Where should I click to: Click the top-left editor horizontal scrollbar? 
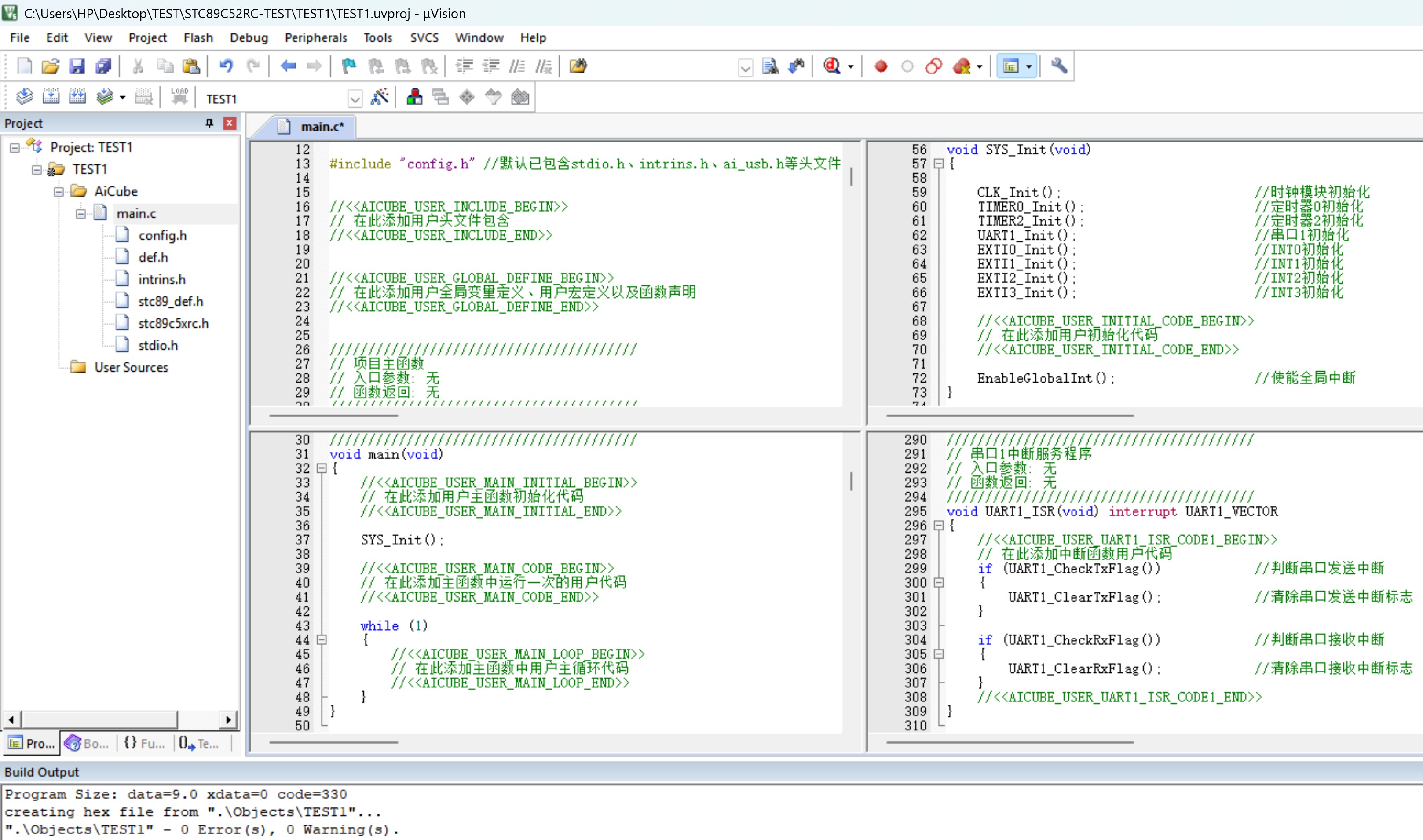click(333, 416)
